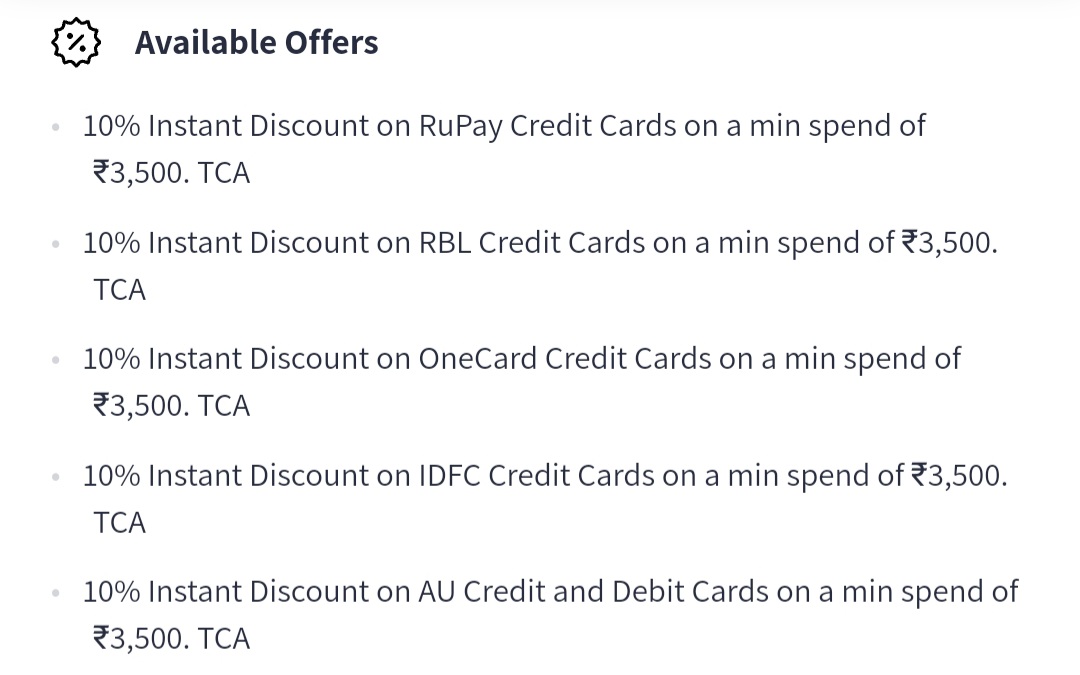Click the percent badge offers icon
The width and height of the screenshot is (1080, 675).
click(76, 43)
